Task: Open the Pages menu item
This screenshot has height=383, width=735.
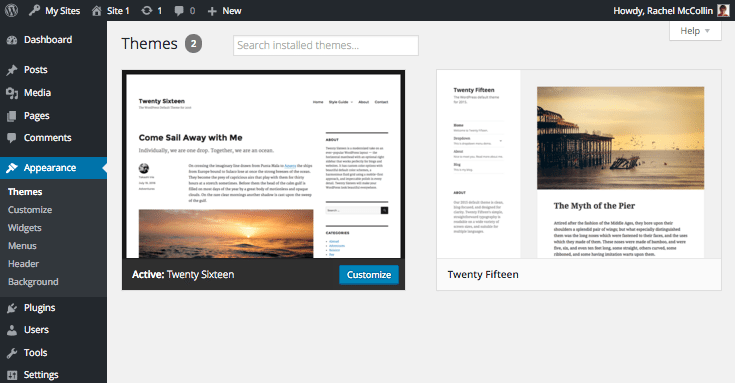Action: 37,116
